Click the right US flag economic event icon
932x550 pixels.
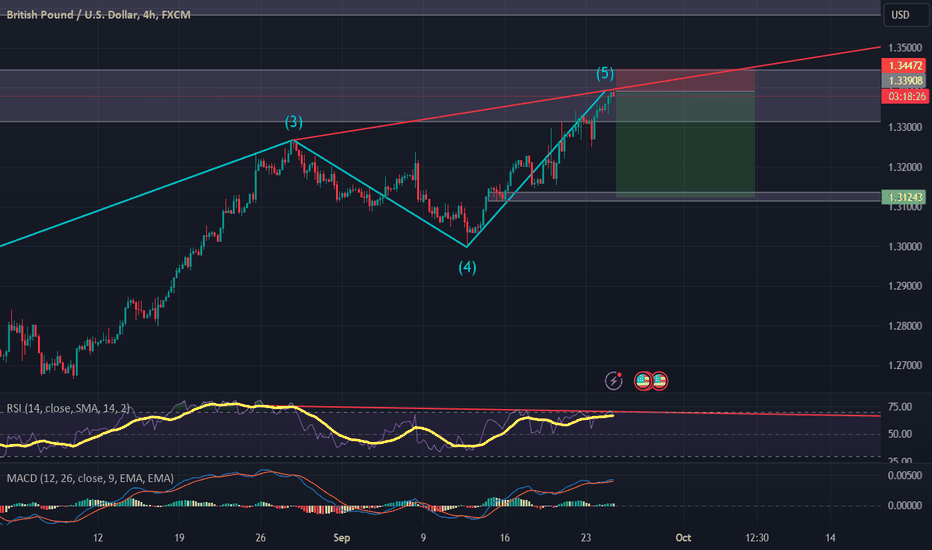659,381
